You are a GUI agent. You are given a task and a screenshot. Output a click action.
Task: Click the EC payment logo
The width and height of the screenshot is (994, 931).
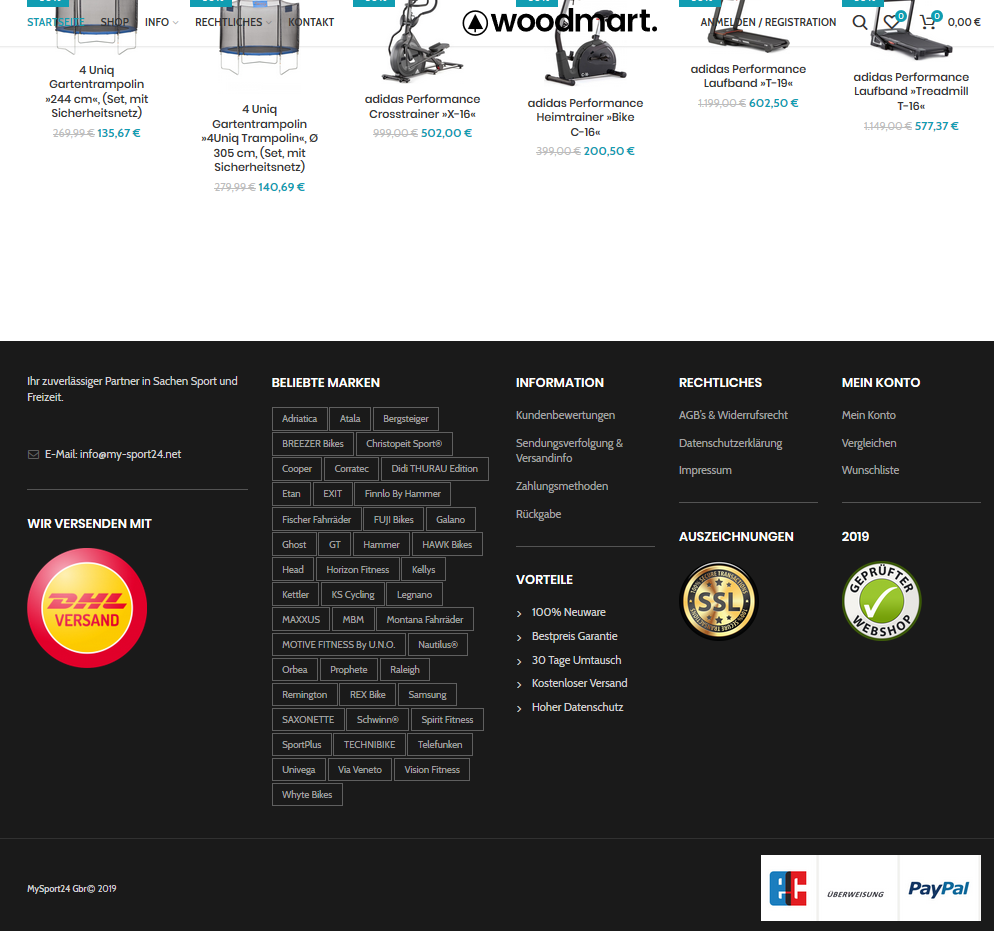789,888
